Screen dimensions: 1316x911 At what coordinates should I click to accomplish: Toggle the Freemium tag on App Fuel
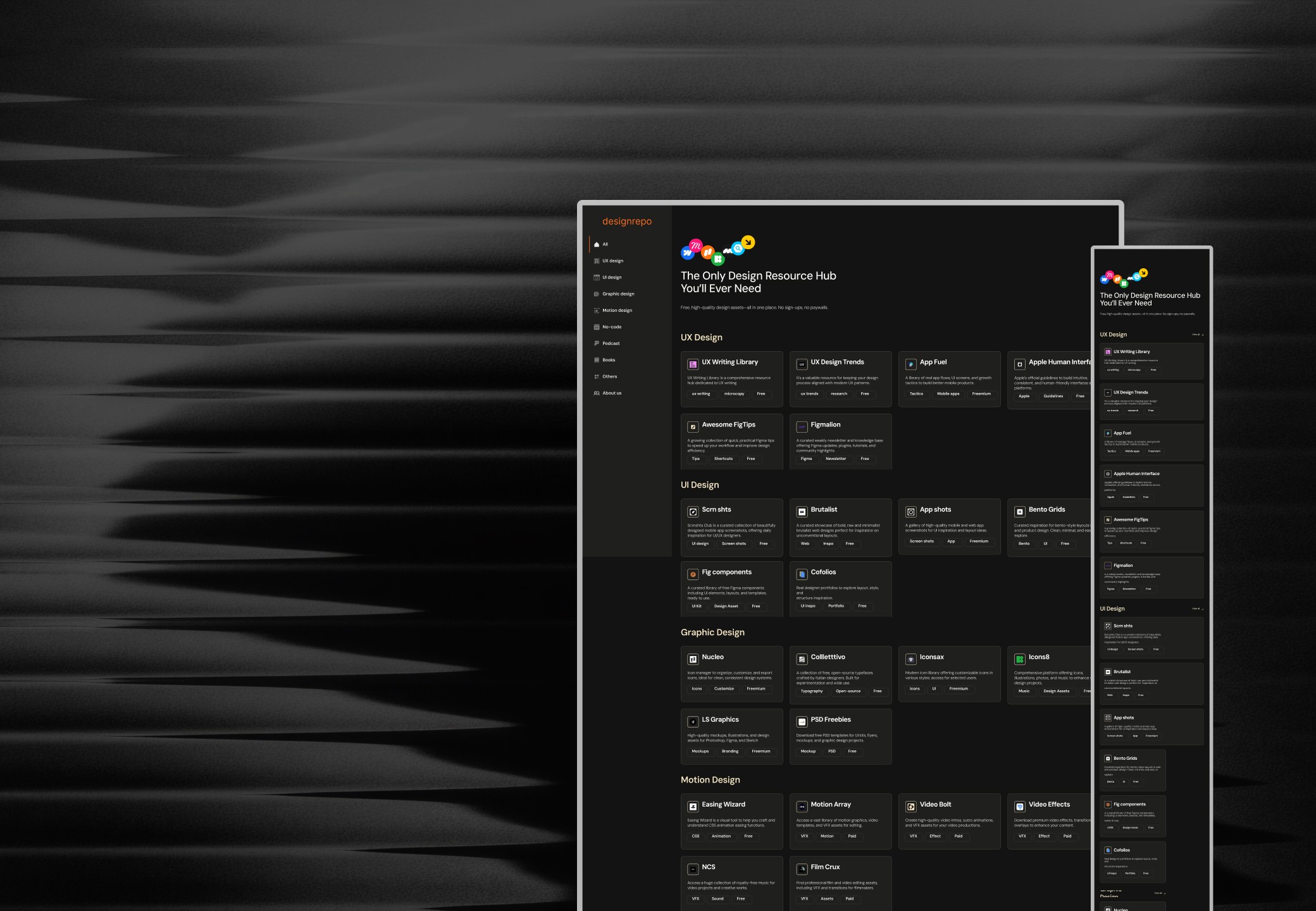click(981, 394)
